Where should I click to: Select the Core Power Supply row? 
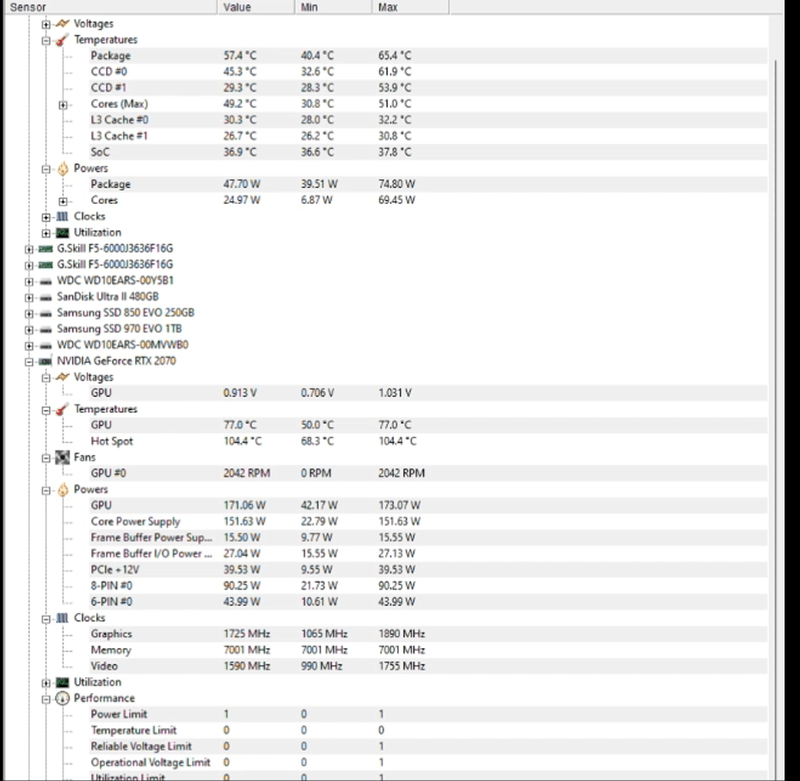[428, 521]
